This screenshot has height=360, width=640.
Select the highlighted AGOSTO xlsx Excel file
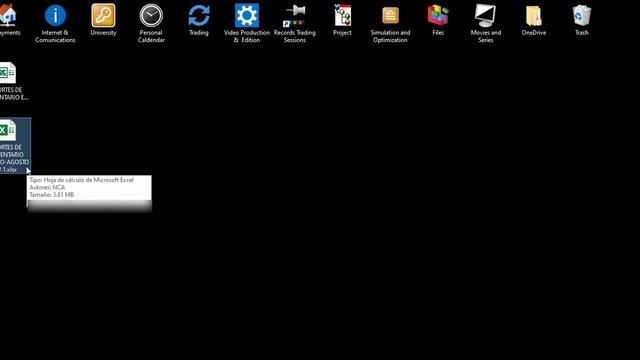point(15,145)
